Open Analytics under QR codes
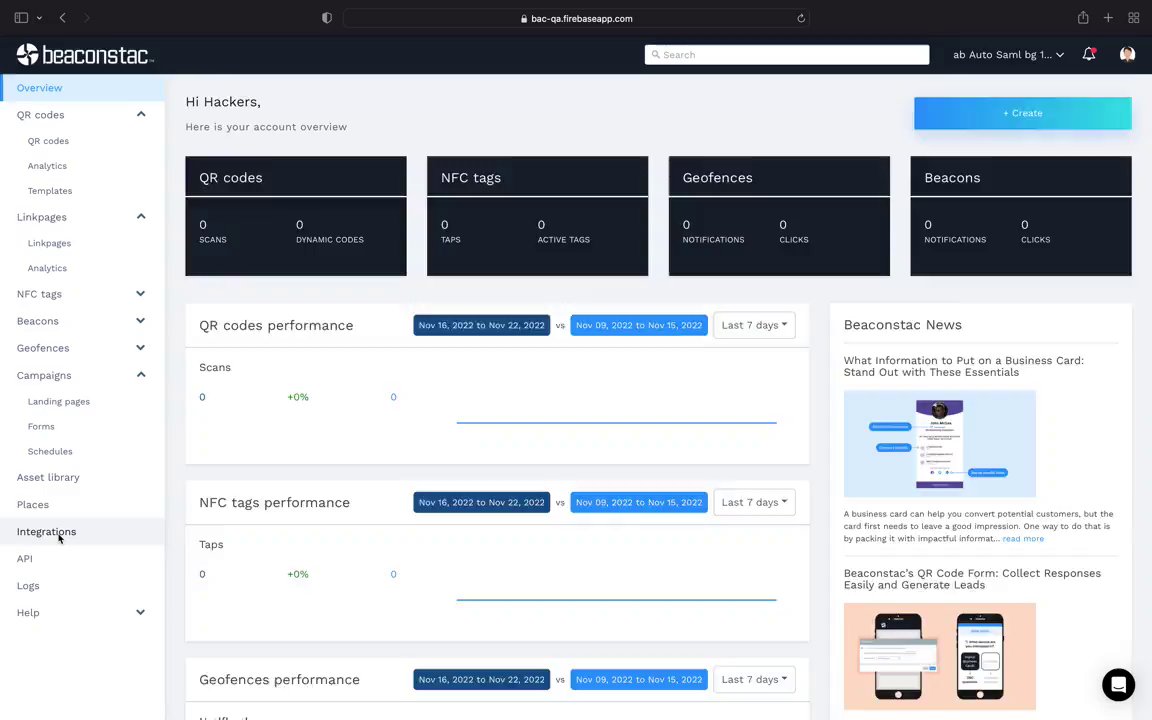Image resolution: width=1152 pixels, height=720 pixels. tap(47, 166)
